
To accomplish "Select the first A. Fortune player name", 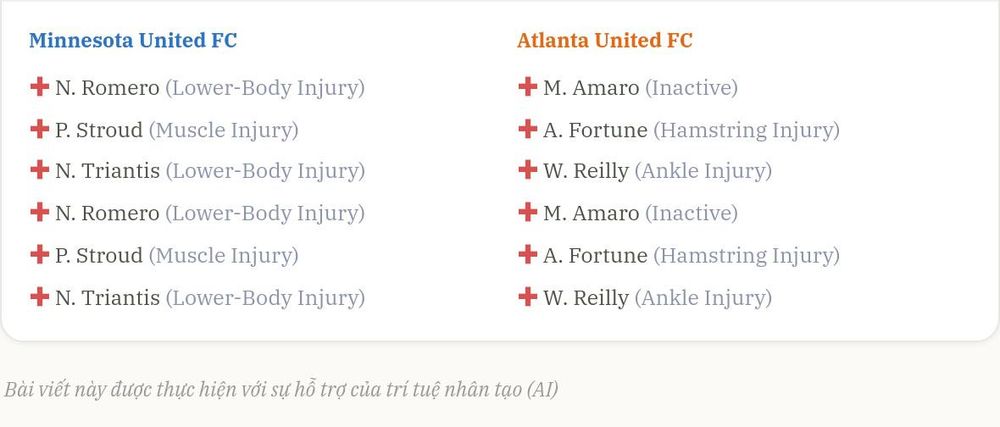I will coord(595,130).
